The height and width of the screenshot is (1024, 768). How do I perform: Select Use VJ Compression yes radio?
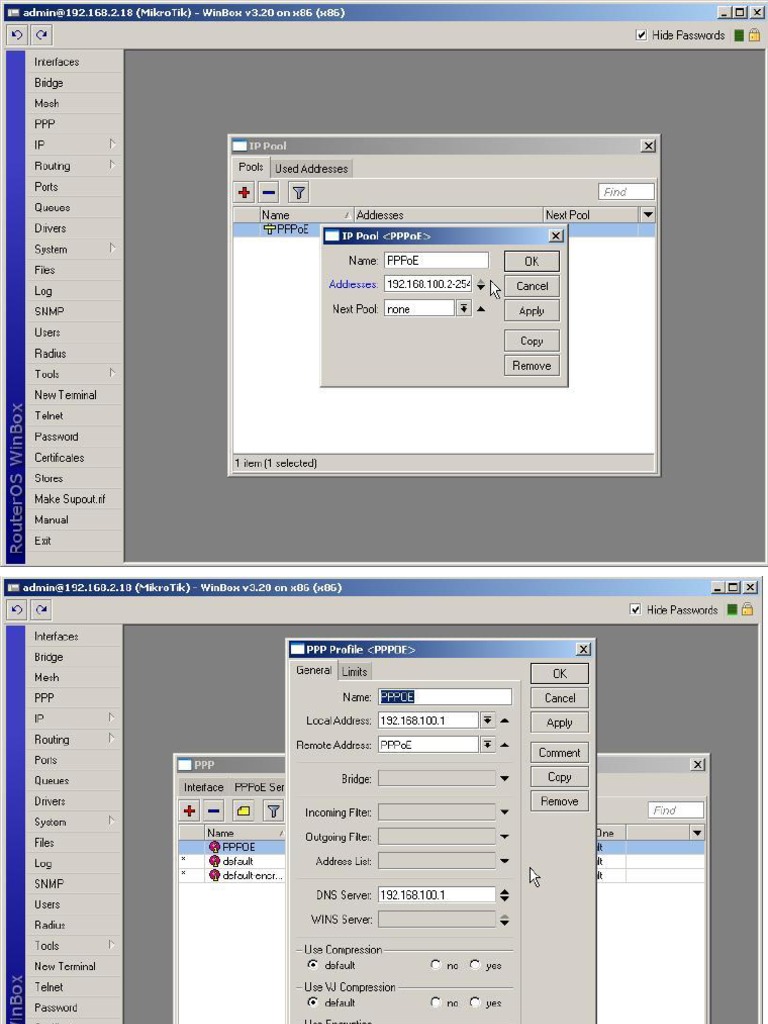(475, 1002)
